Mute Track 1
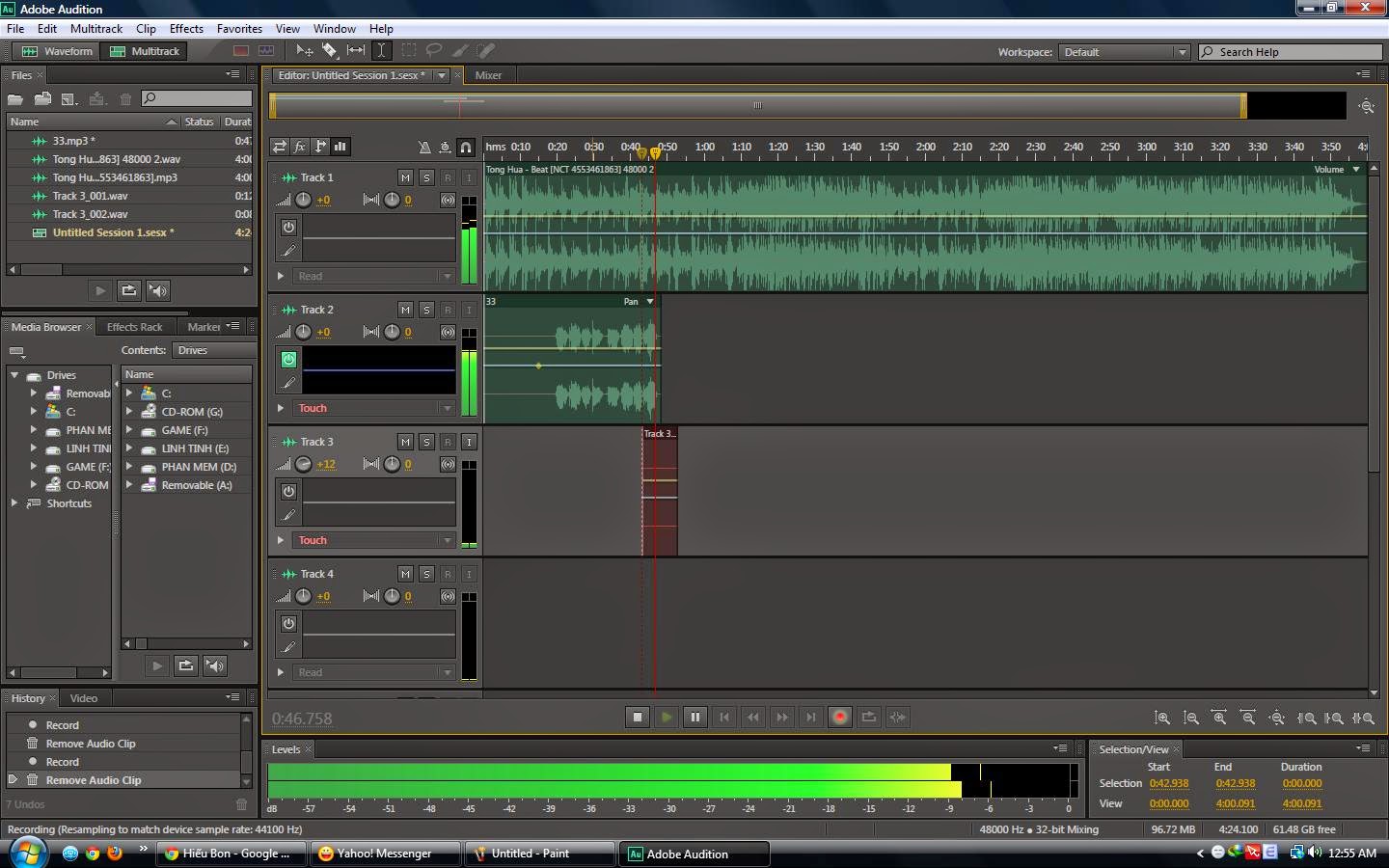The width and height of the screenshot is (1389, 868). coord(405,177)
